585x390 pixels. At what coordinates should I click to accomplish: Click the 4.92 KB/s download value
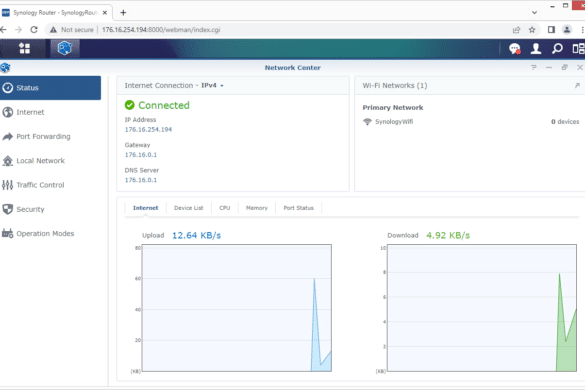tap(448, 235)
